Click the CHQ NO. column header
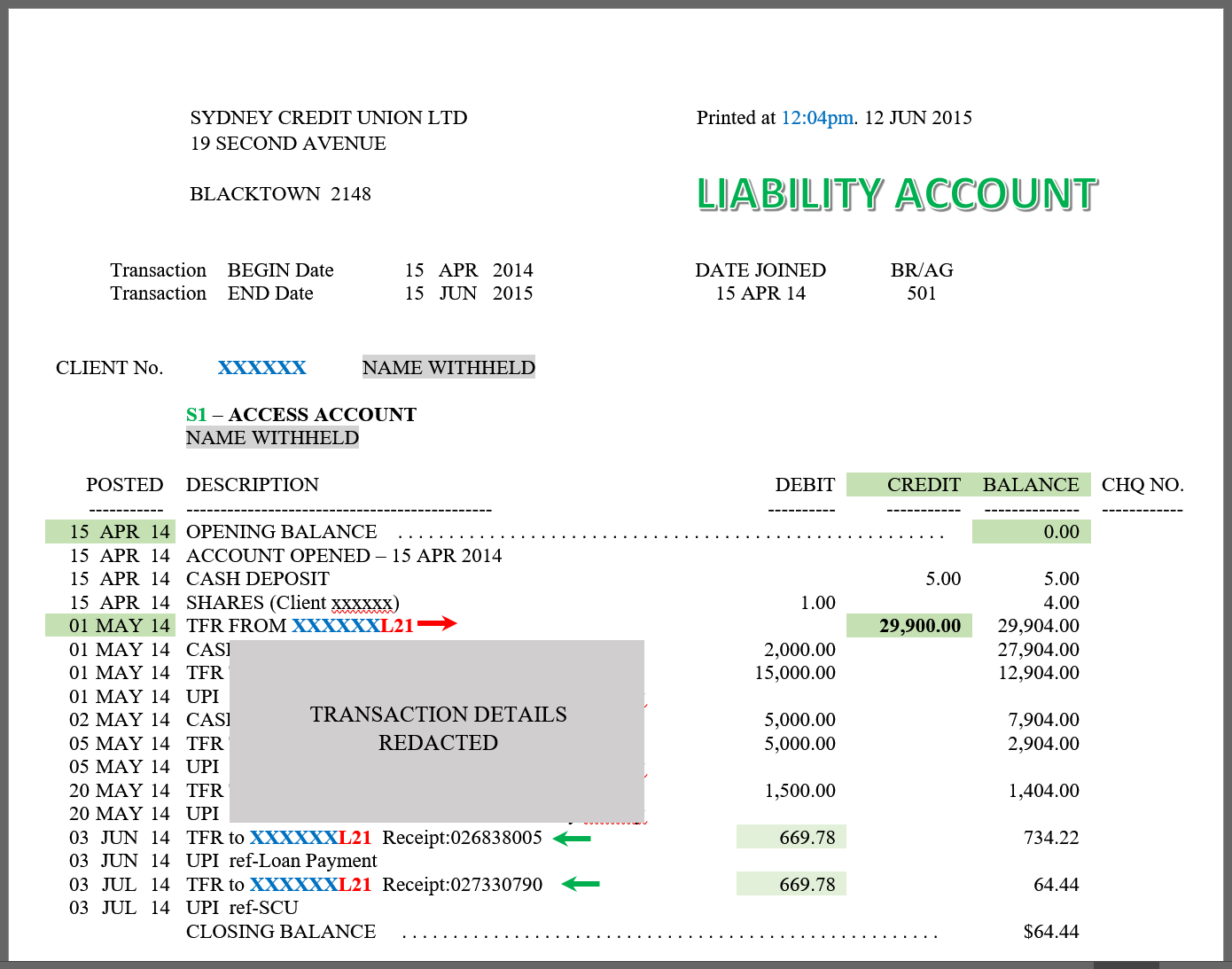Screen dimensions: 1232x969 tap(1142, 485)
